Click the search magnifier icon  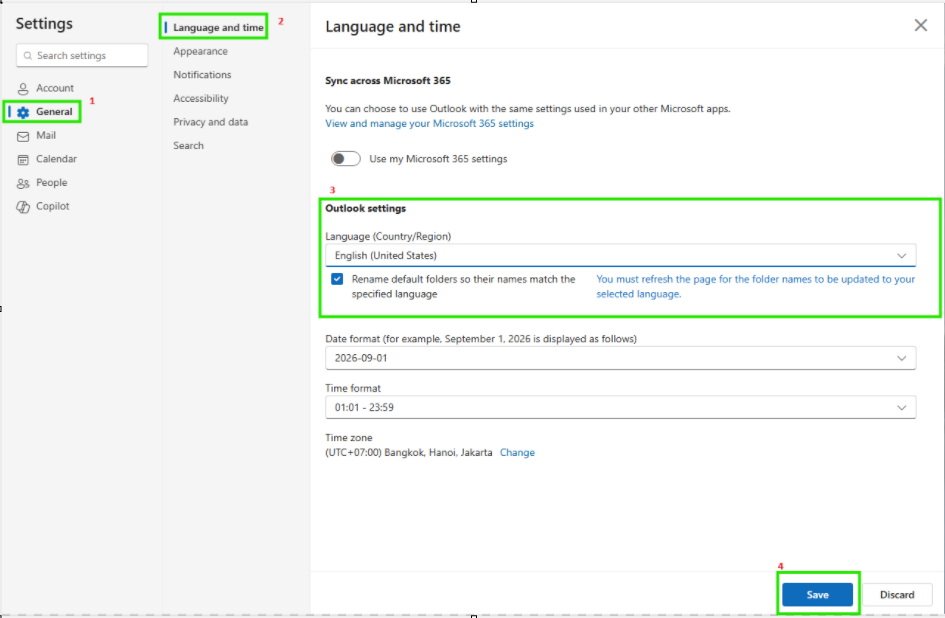click(27, 55)
